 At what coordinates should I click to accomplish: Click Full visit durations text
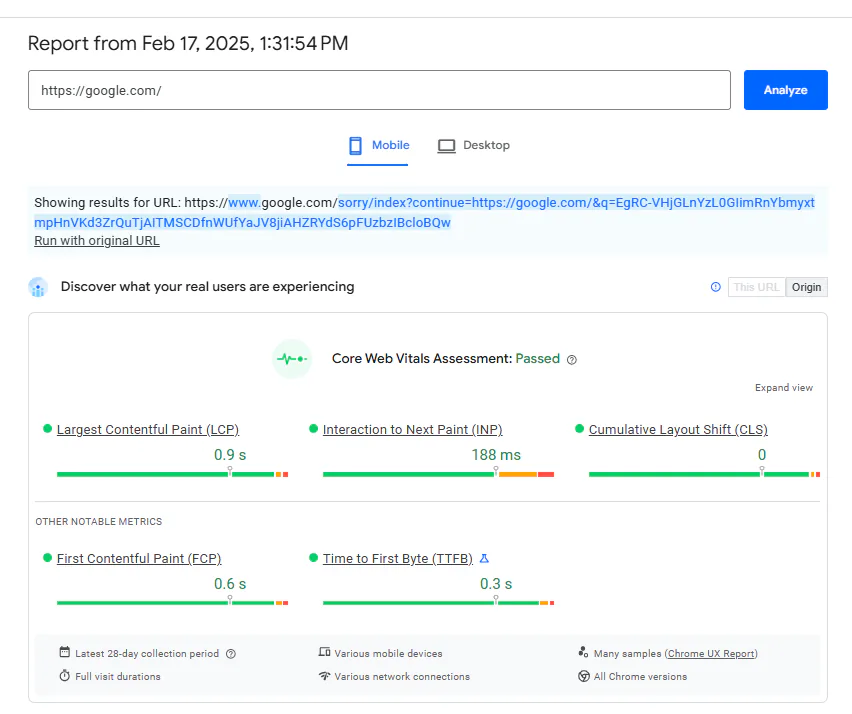[x=118, y=677]
